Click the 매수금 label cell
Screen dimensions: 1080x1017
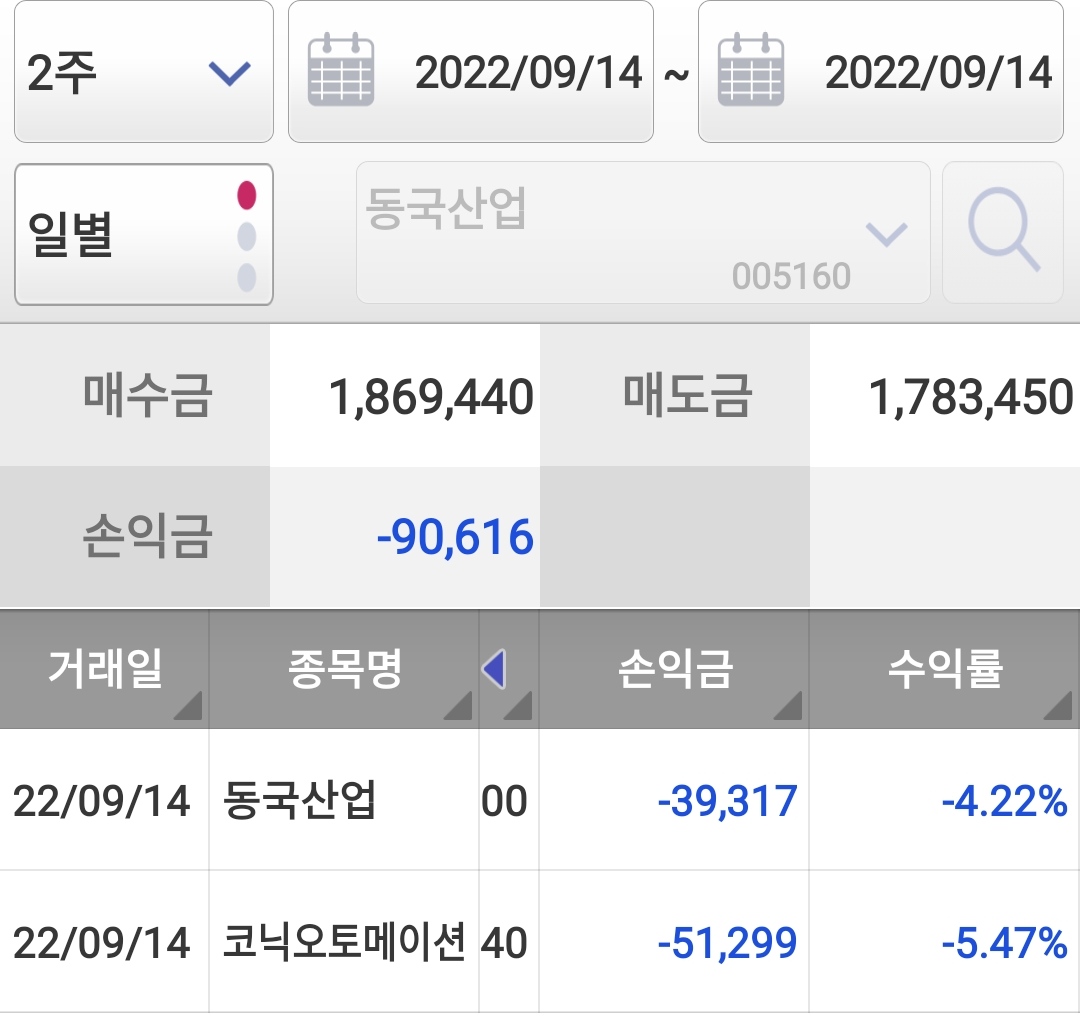pyautogui.click(x=135, y=395)
